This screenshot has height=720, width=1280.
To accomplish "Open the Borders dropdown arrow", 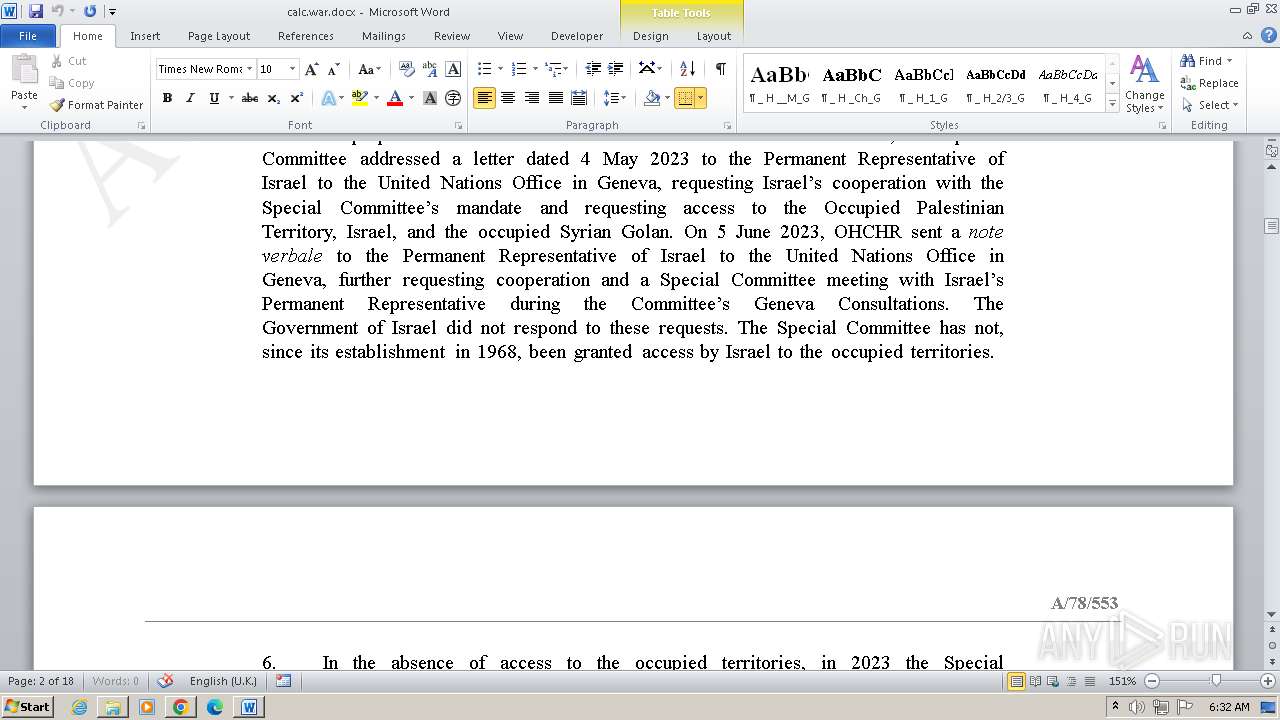I will tap(700, 98).
